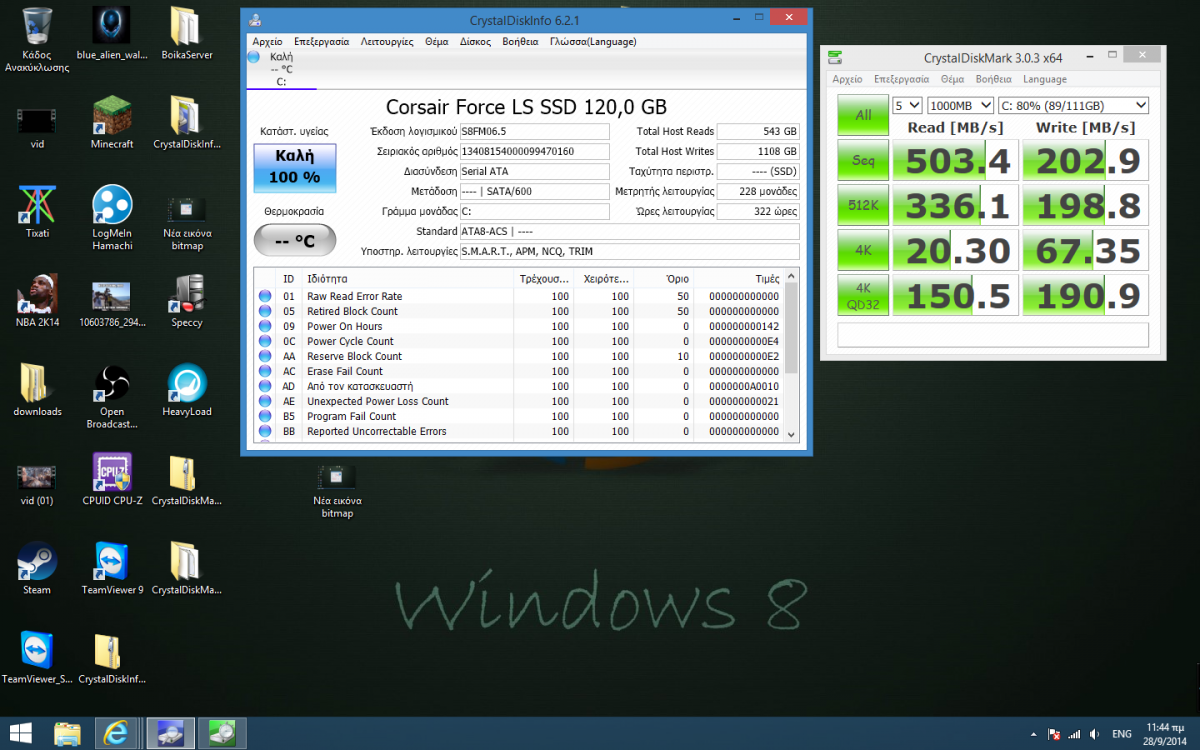Launch the Minecraft desktop shortcut
This screenshot has height=750, width=1200.
(111, 122)
